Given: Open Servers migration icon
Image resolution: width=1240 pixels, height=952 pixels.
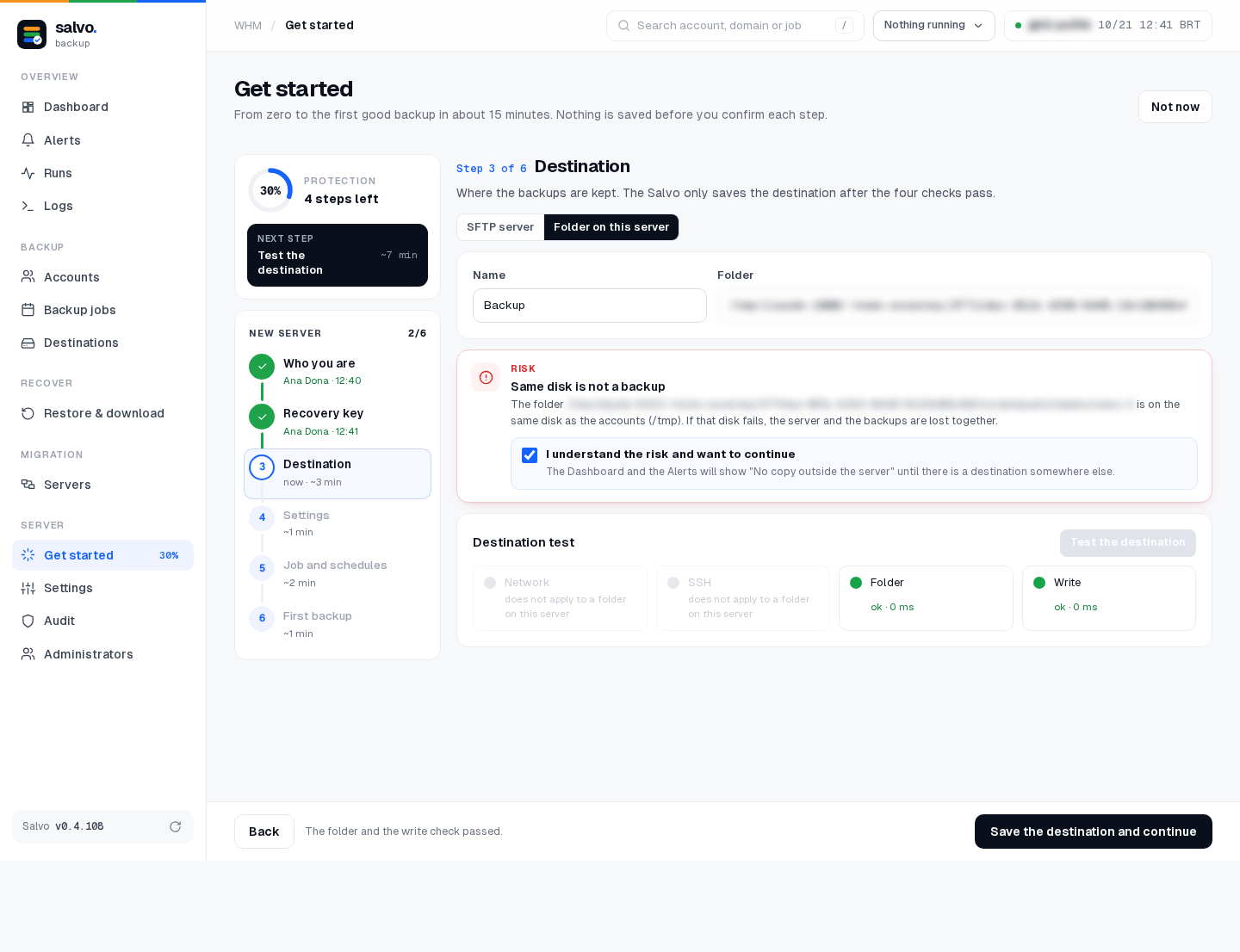Looking at the screenshot, I should (x=28, y=485).
